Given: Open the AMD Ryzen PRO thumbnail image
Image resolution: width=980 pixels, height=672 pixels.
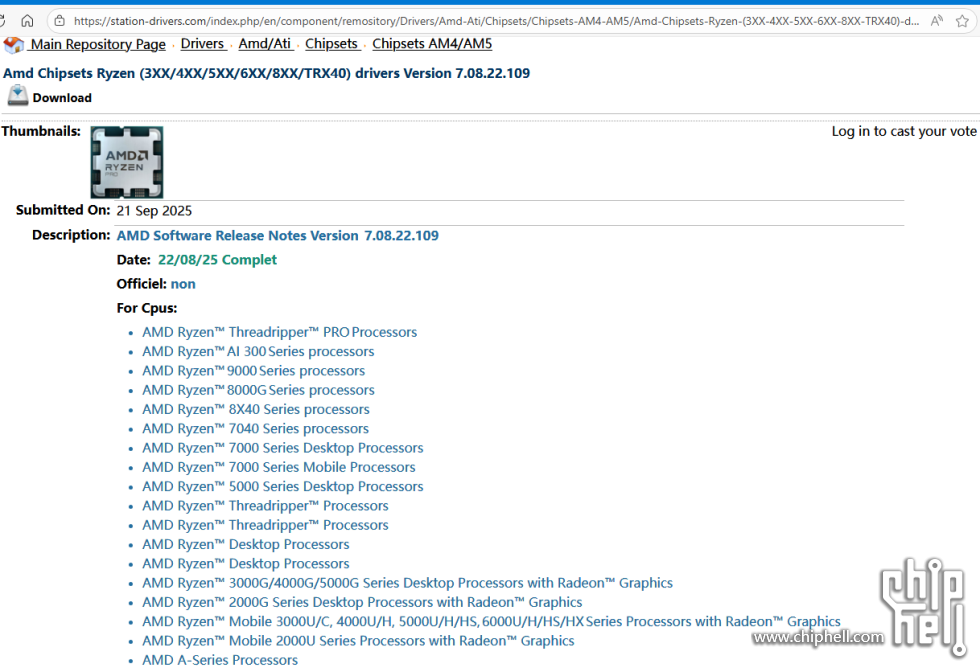Looking at the screenshot, I should click(x=127, y=162).
